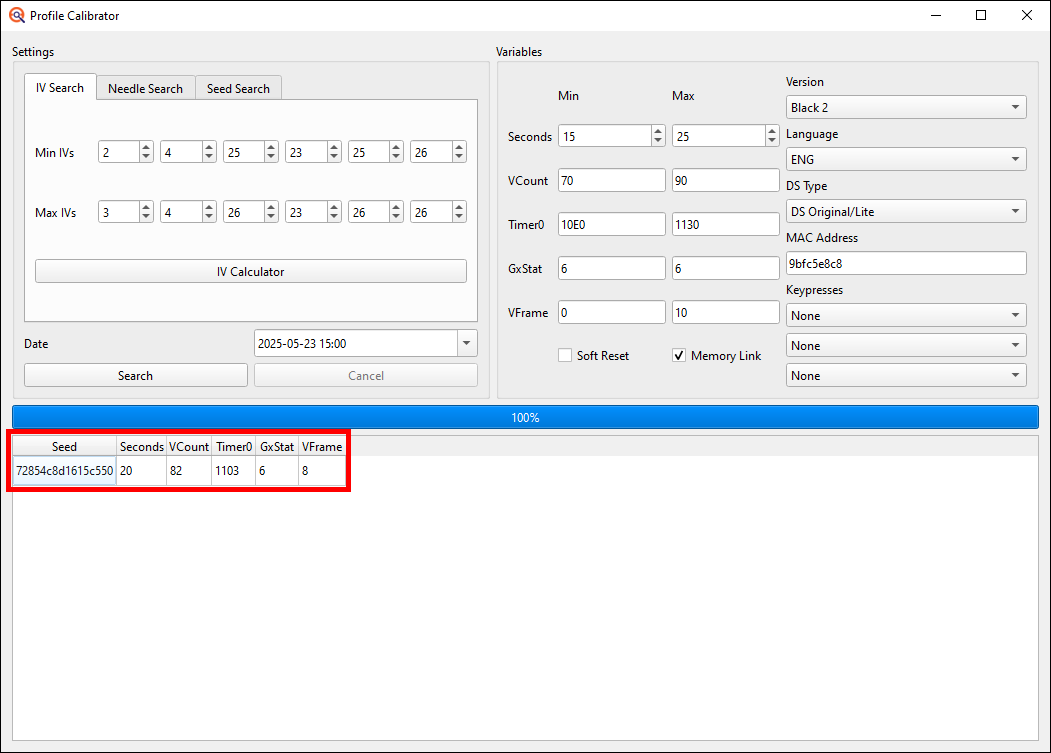Sort results by Seconds column header
Viewport: 1051px width, 753px height.
pyautogui.click(x=141, y=447)
